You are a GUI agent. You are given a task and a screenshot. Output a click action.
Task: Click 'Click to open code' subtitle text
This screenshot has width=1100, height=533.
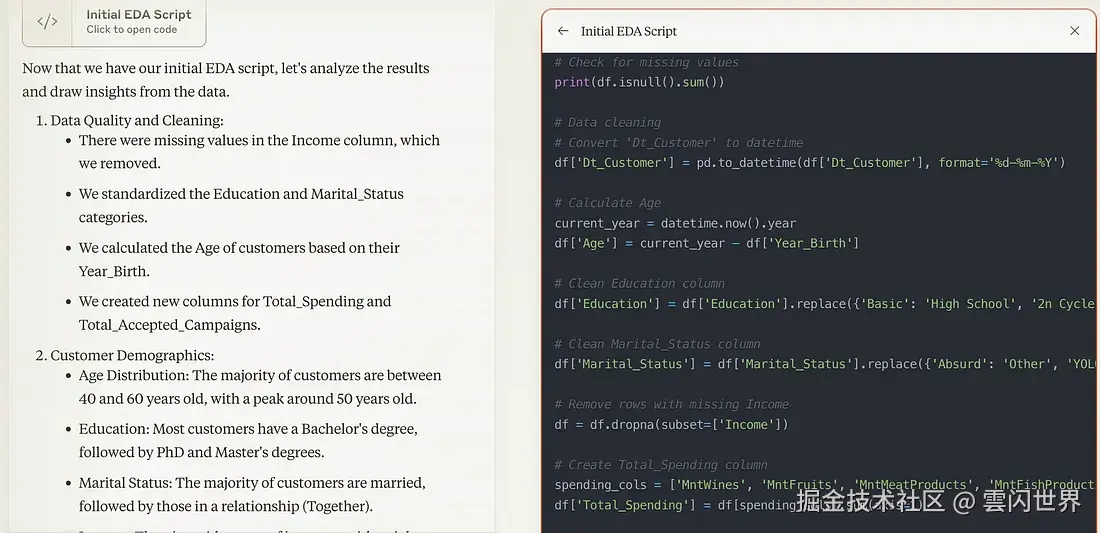(x=132, y=29)
